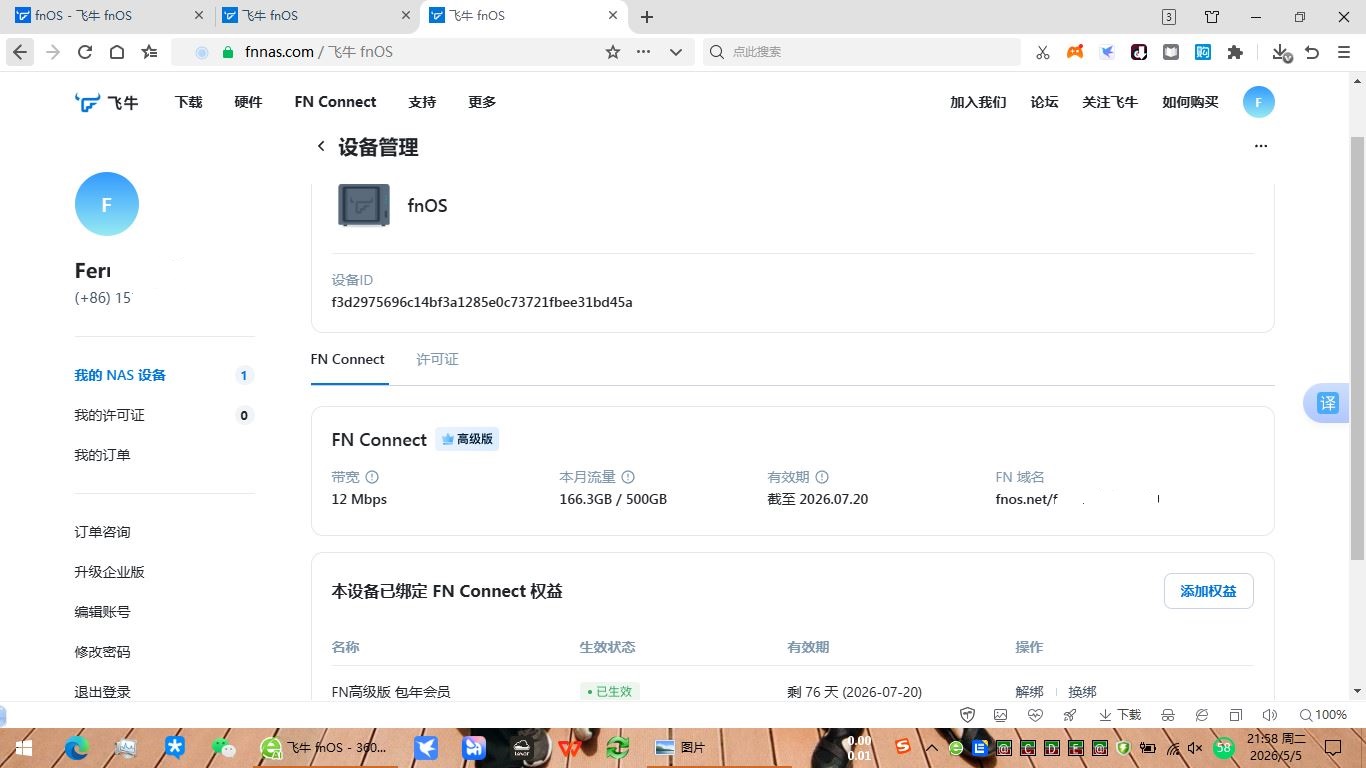Open the three-dot menu of 设备管理
This screenshot has width=1366, height=768.
pyautogui.click(x=1261, y=146)
